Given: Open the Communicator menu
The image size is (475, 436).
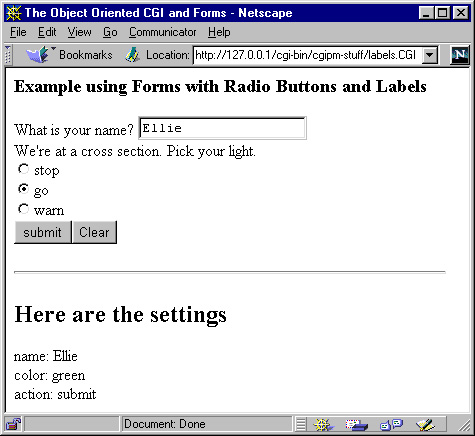Looking at the screenshot, I should coord(163,32).
